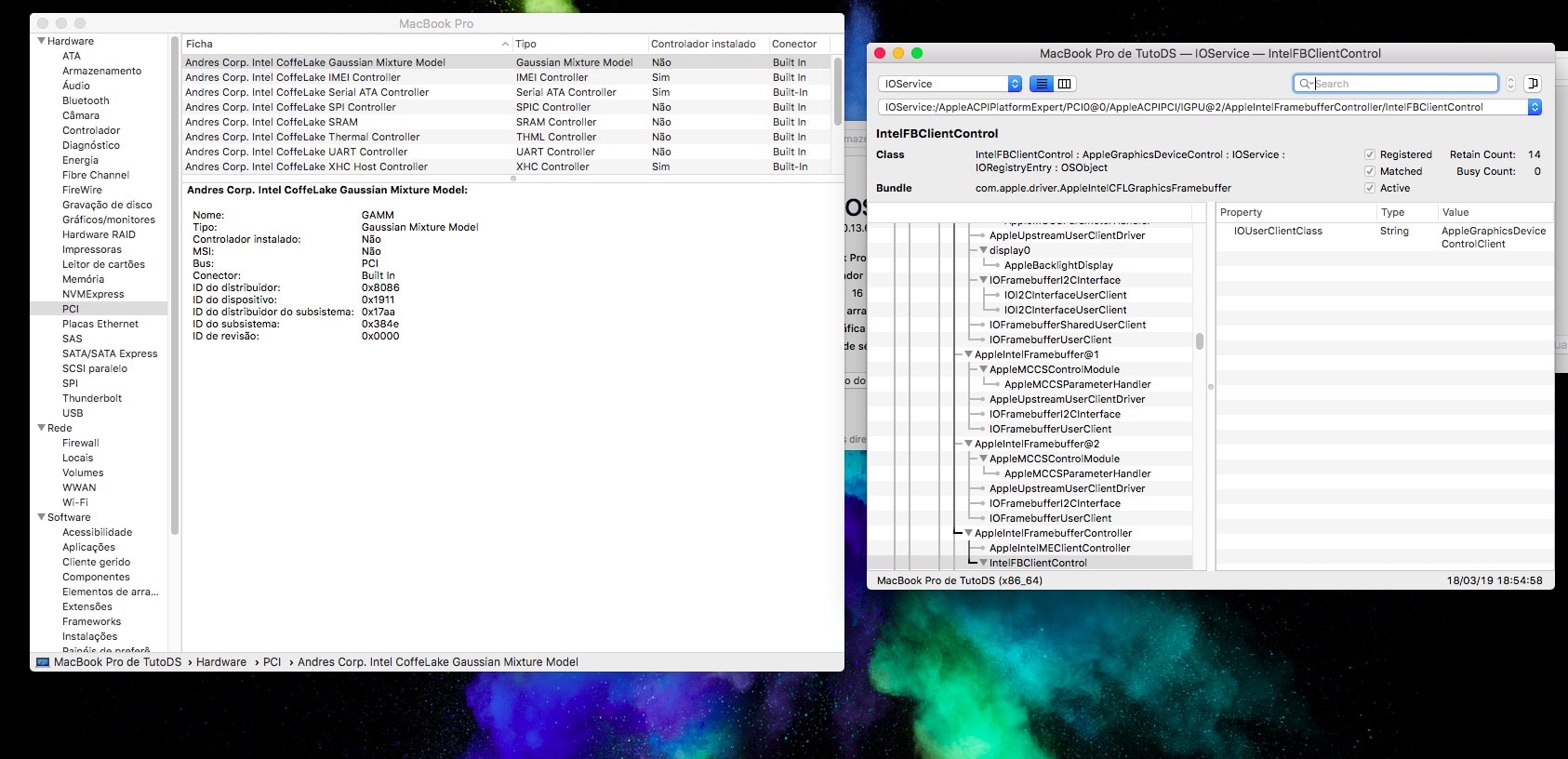Select Hardware in the bottom path bar
Image resolution: width=1568 pixels, height=759 pixels.
pos(221,662)
